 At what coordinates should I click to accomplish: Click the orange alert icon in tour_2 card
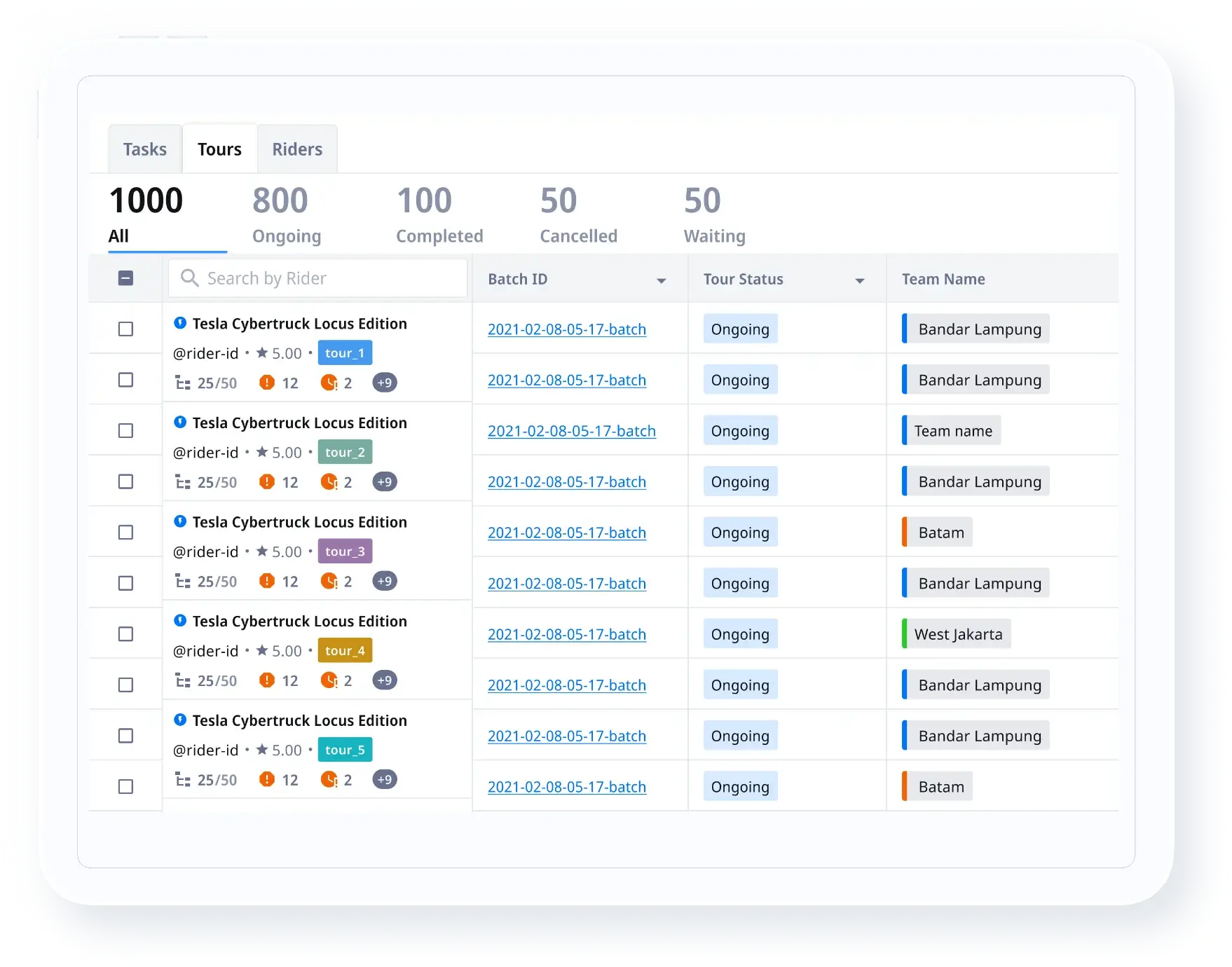267,482
